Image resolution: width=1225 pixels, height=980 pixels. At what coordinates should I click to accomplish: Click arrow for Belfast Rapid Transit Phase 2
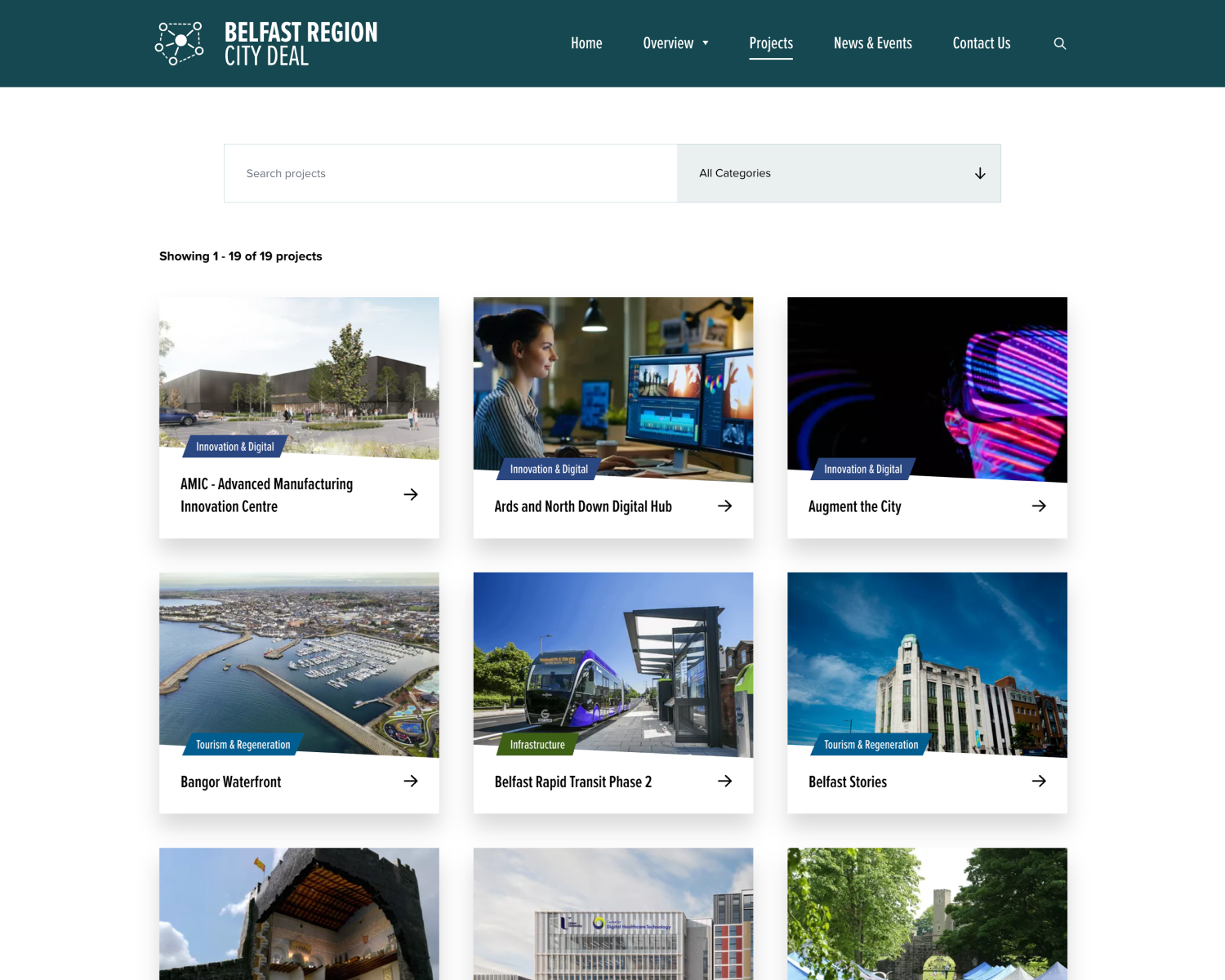pyautogui.click(x=724, y=782)
